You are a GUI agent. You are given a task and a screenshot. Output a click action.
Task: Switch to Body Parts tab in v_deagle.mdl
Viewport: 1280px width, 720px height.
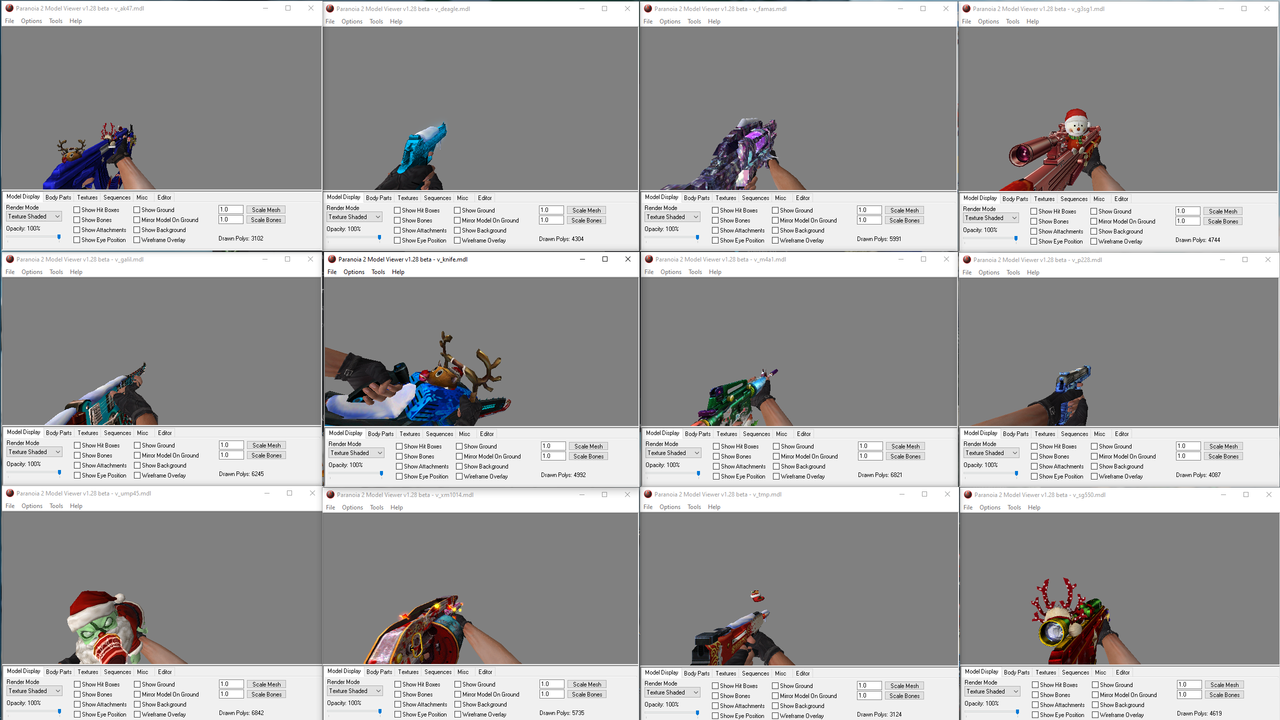coord(378,198)
